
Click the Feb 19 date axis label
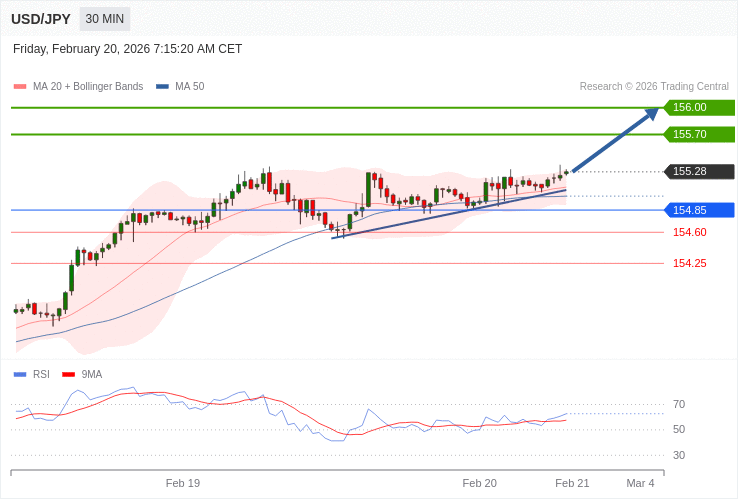click(183, 484)
